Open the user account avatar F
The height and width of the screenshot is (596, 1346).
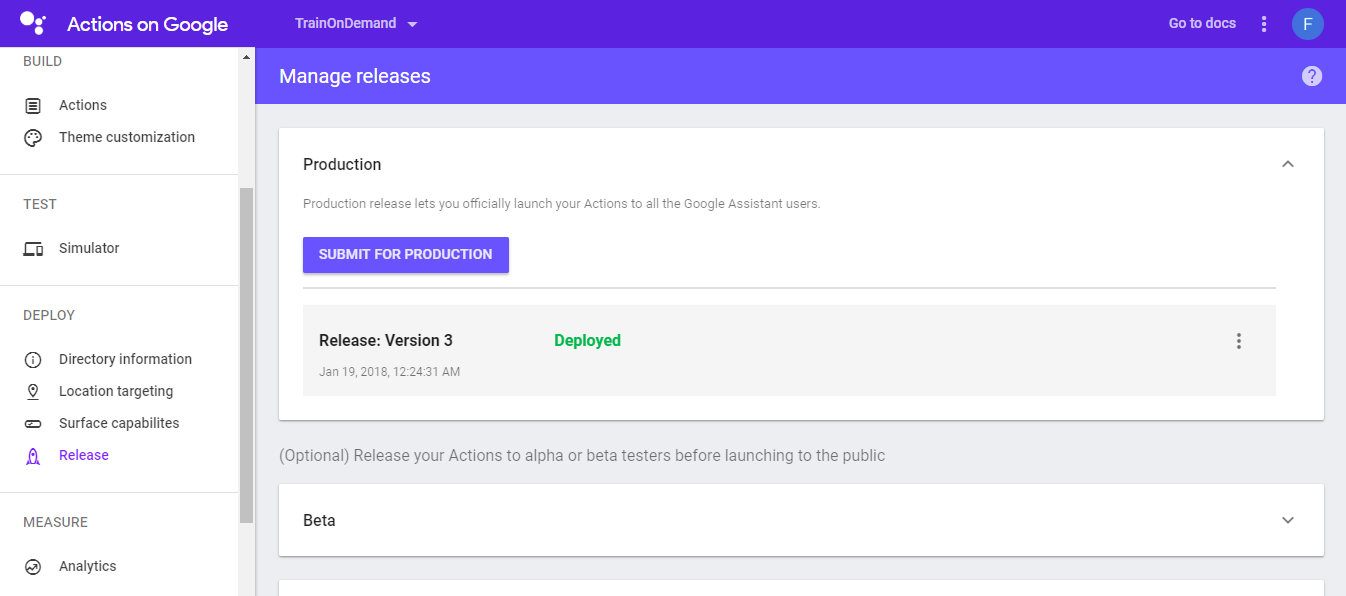tap(1308, 24)
